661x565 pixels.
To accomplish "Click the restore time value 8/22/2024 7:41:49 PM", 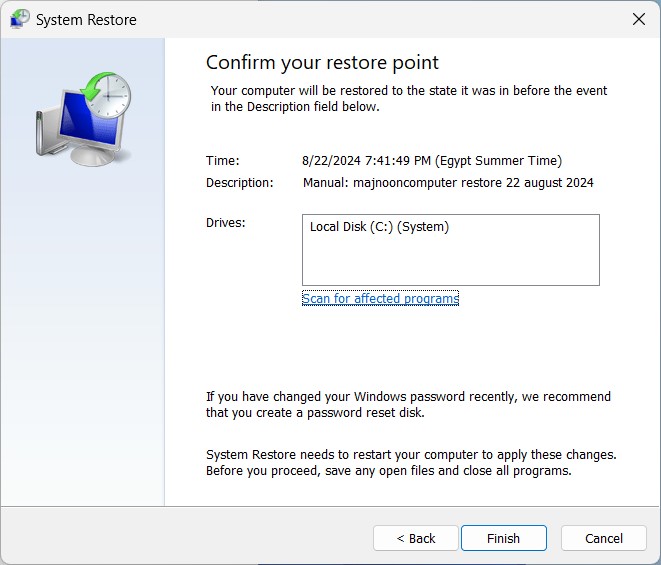I will [x=431, y=160].
